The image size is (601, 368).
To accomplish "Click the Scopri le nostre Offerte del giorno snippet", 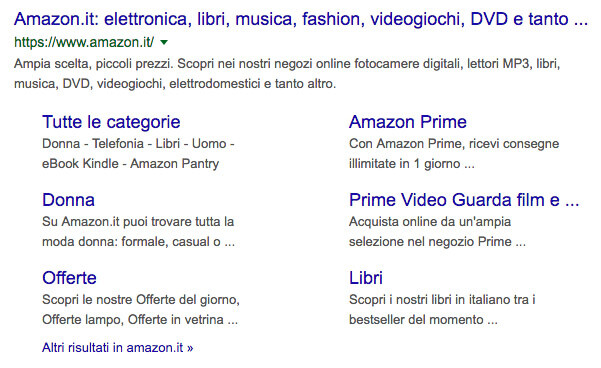I will 141,309.
